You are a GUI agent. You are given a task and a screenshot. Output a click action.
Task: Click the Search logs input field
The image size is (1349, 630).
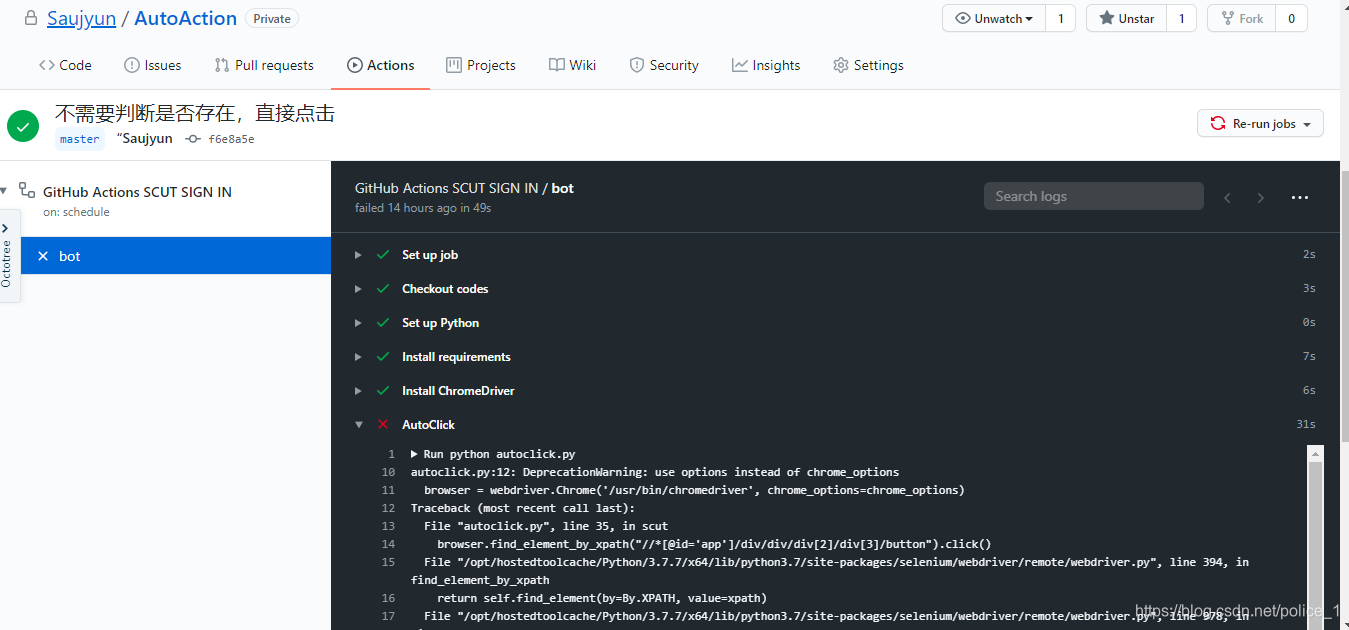click(1093, 196)
